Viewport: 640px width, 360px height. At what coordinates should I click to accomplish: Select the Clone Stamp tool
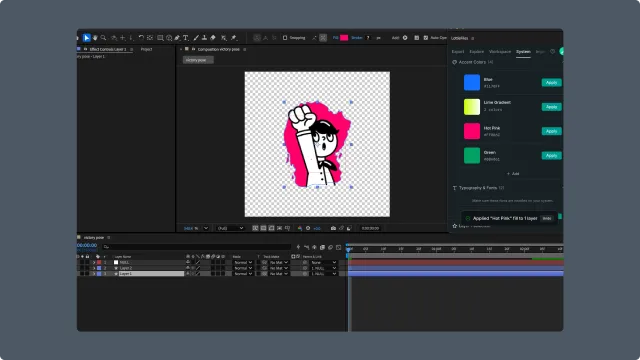pyautogui.click(x=204, y=38)
